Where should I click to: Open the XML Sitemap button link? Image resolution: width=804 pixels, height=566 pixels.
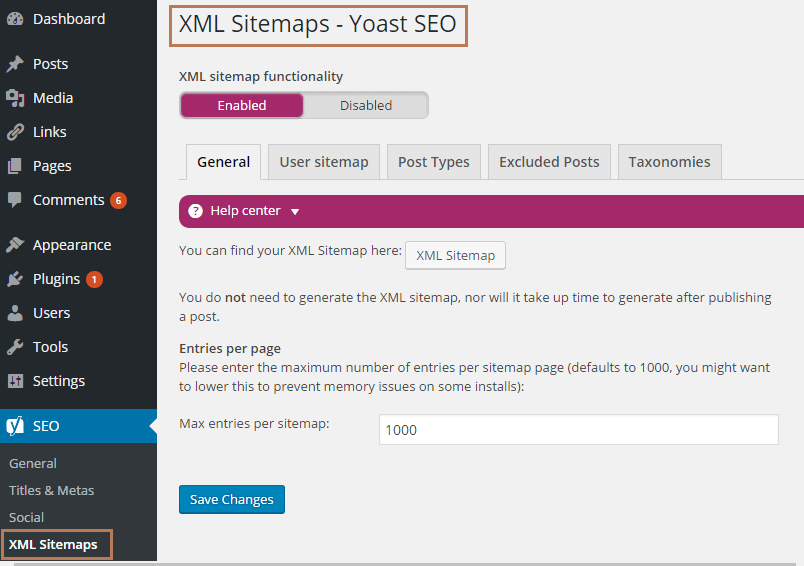(x=455, y=255)
